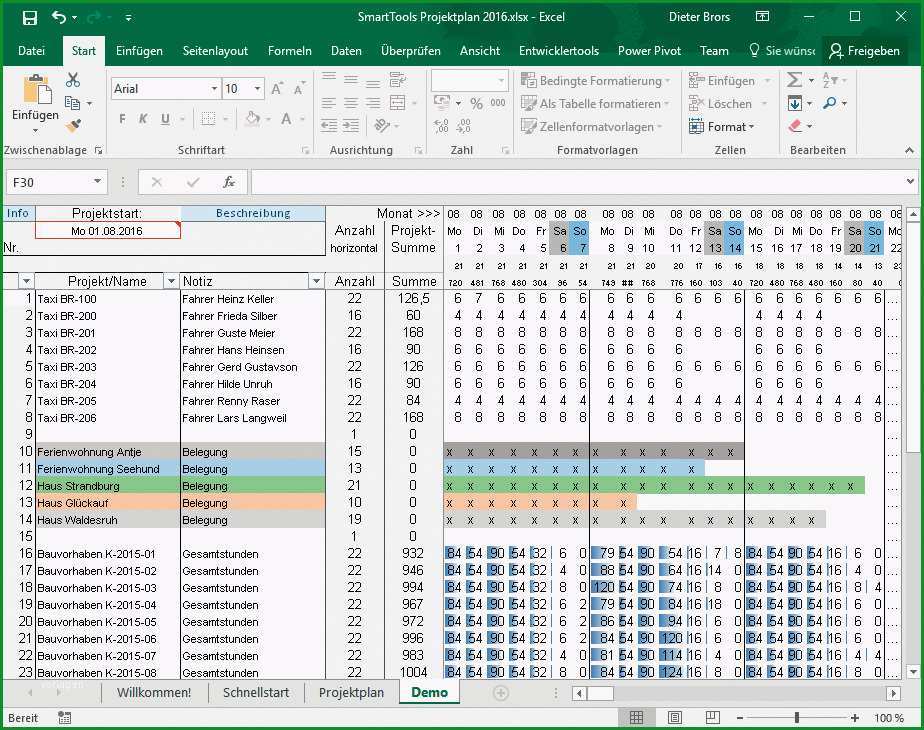Switch to the Seitenlayout ribbon tab
Screen dimensions: 924x730
pos(215,51)
